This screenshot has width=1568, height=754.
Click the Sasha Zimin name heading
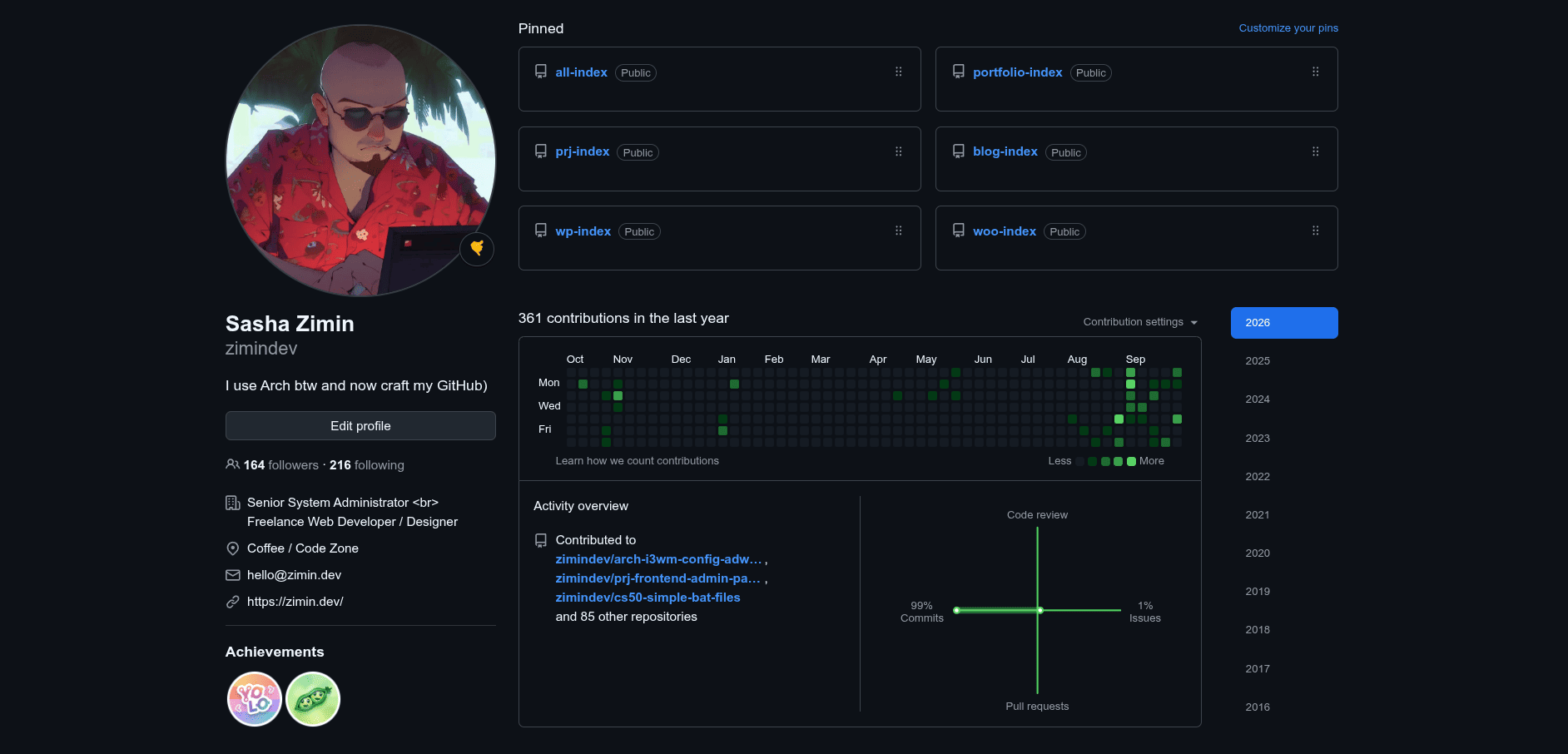coord(290,324)
